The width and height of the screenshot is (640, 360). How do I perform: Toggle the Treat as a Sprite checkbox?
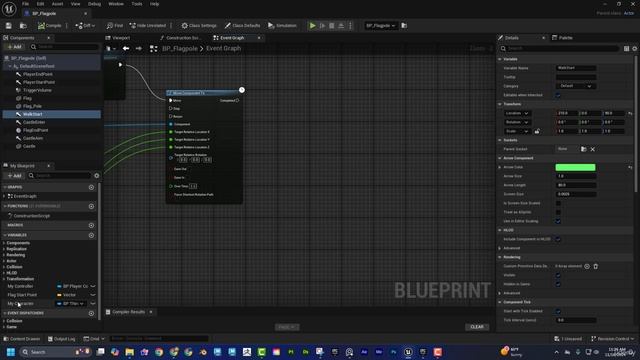click(558, 212)
